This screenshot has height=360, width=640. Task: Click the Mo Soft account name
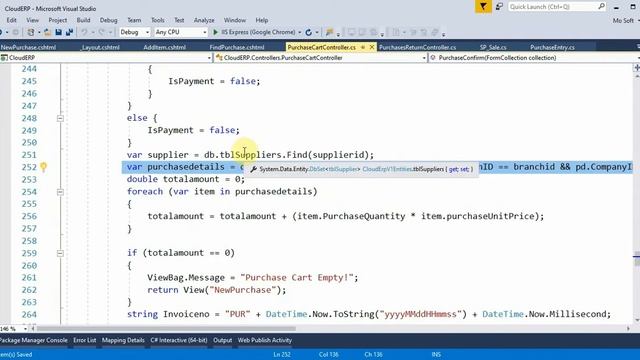click(623, 20)
